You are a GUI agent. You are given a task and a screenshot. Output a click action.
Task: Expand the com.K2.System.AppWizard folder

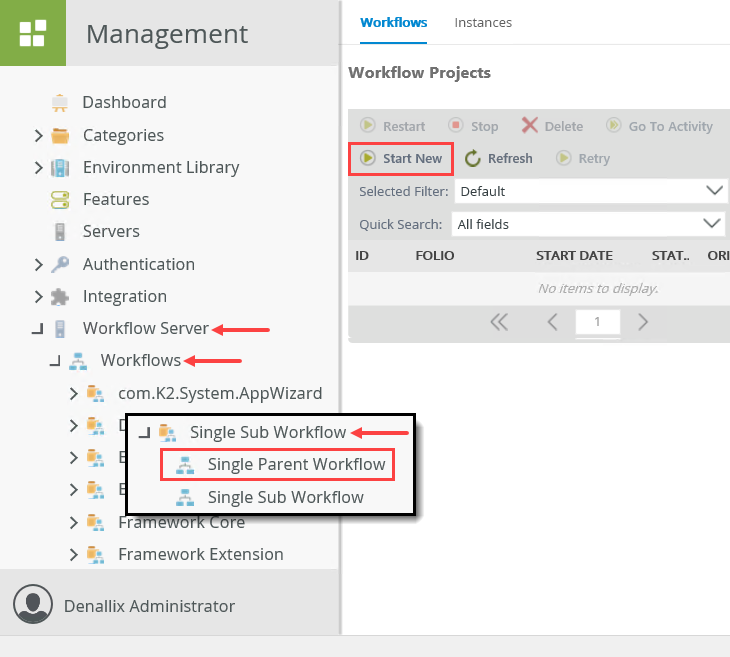73,393
